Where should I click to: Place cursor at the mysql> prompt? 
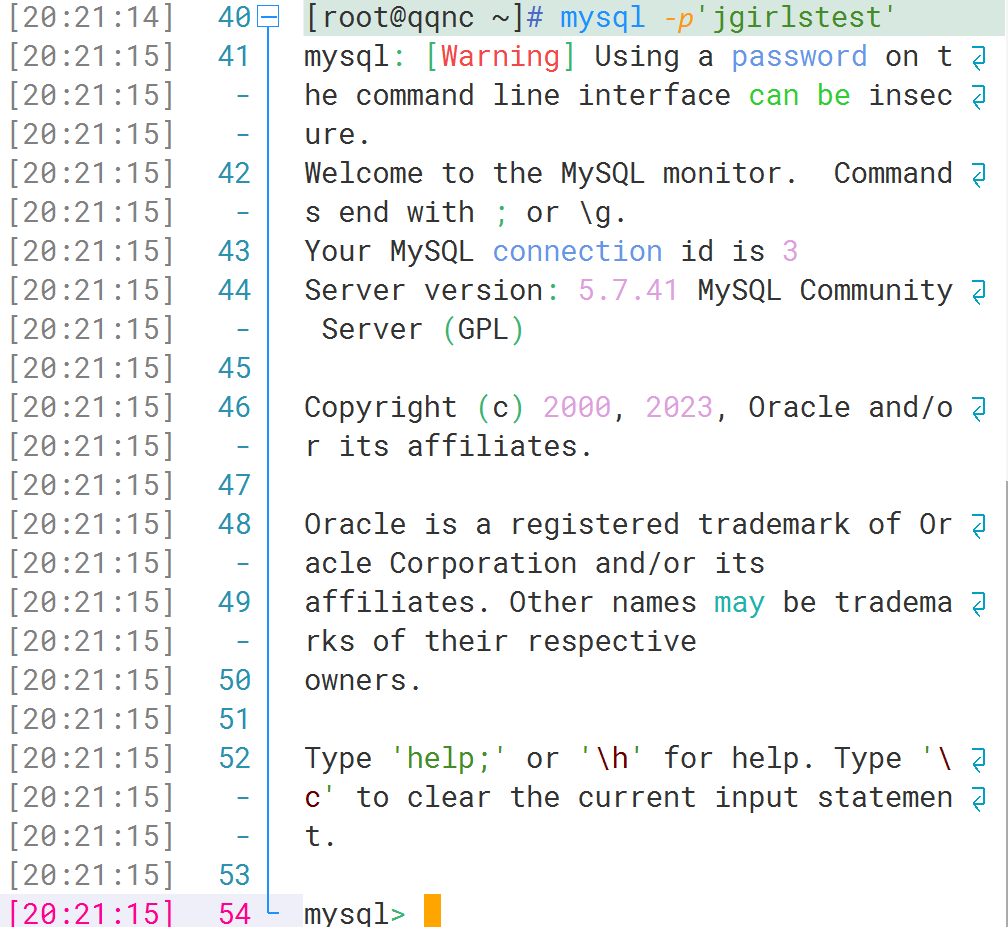pyautogui.click(x=355, y=914)
